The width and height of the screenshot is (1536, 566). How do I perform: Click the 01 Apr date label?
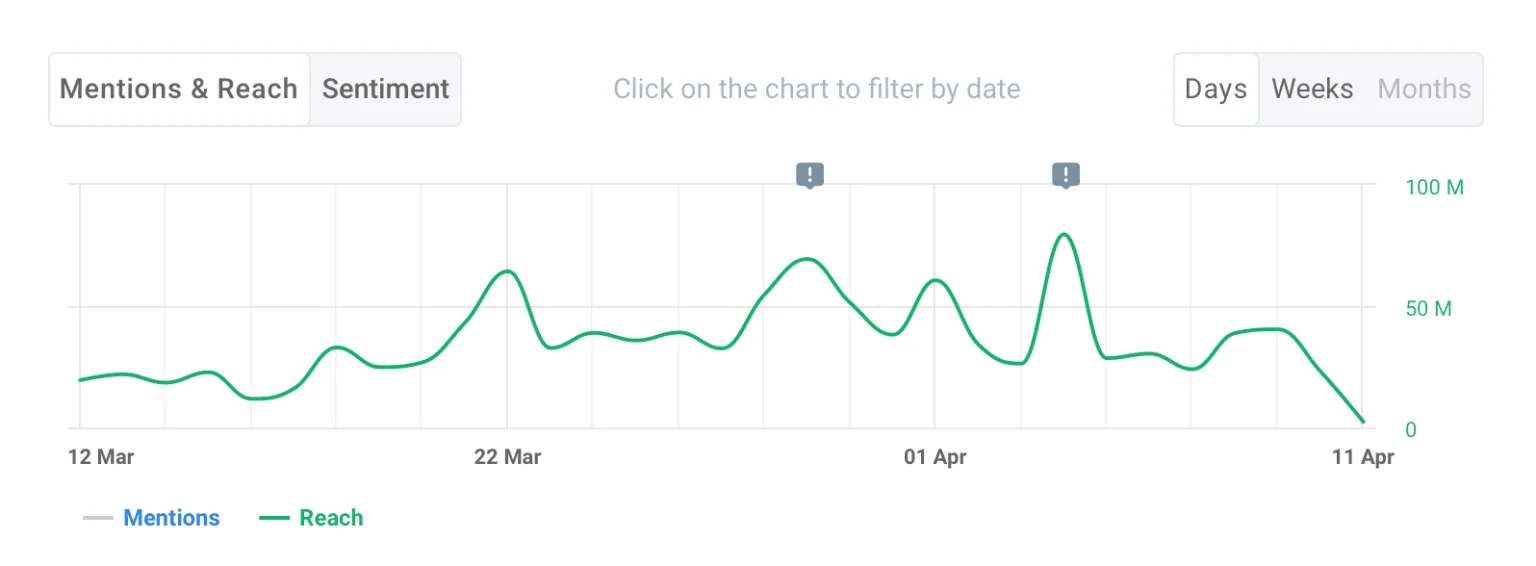pyautogui.click(x=935, y=457)
